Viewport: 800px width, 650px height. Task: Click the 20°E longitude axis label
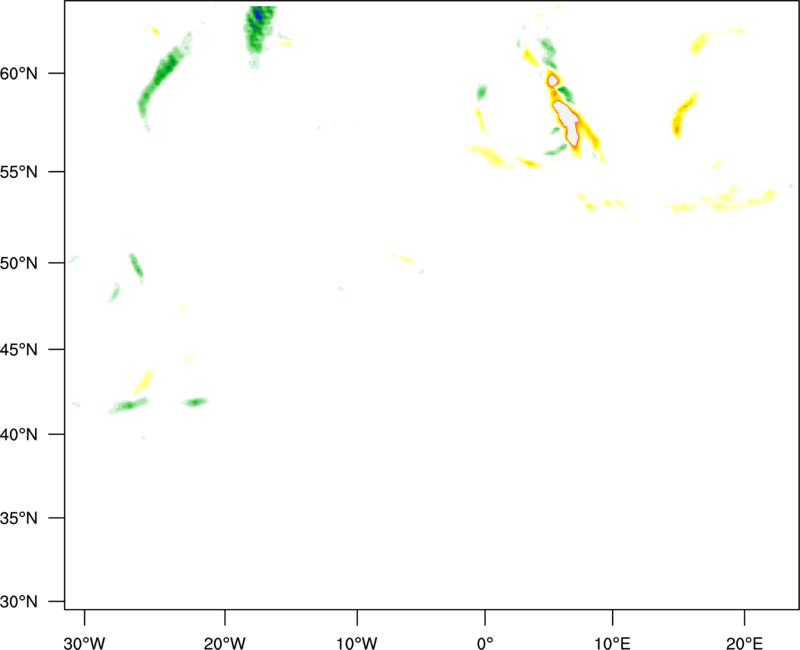coord(745,641)
